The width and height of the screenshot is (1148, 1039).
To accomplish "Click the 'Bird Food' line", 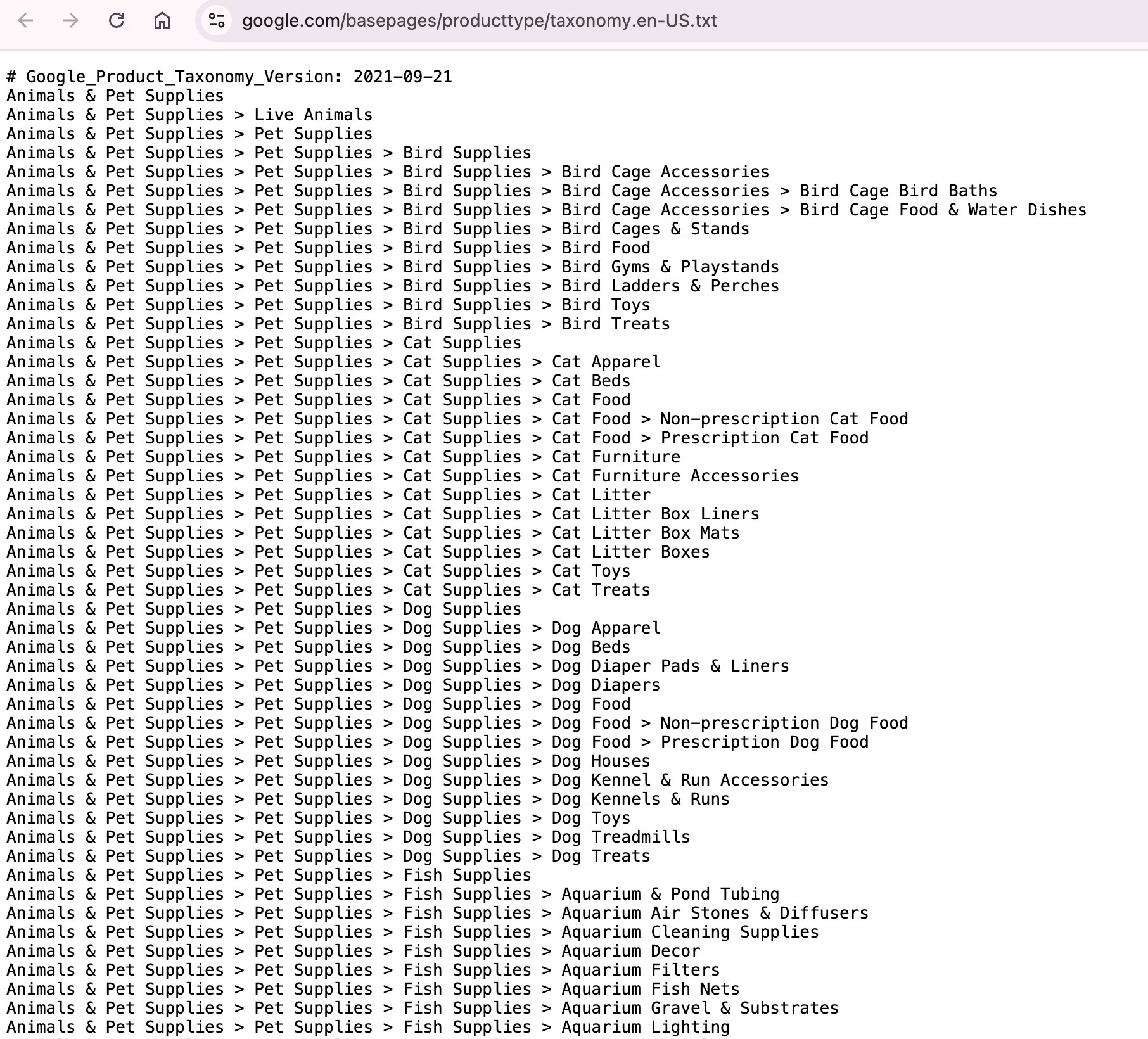I will tap(329, 248).
